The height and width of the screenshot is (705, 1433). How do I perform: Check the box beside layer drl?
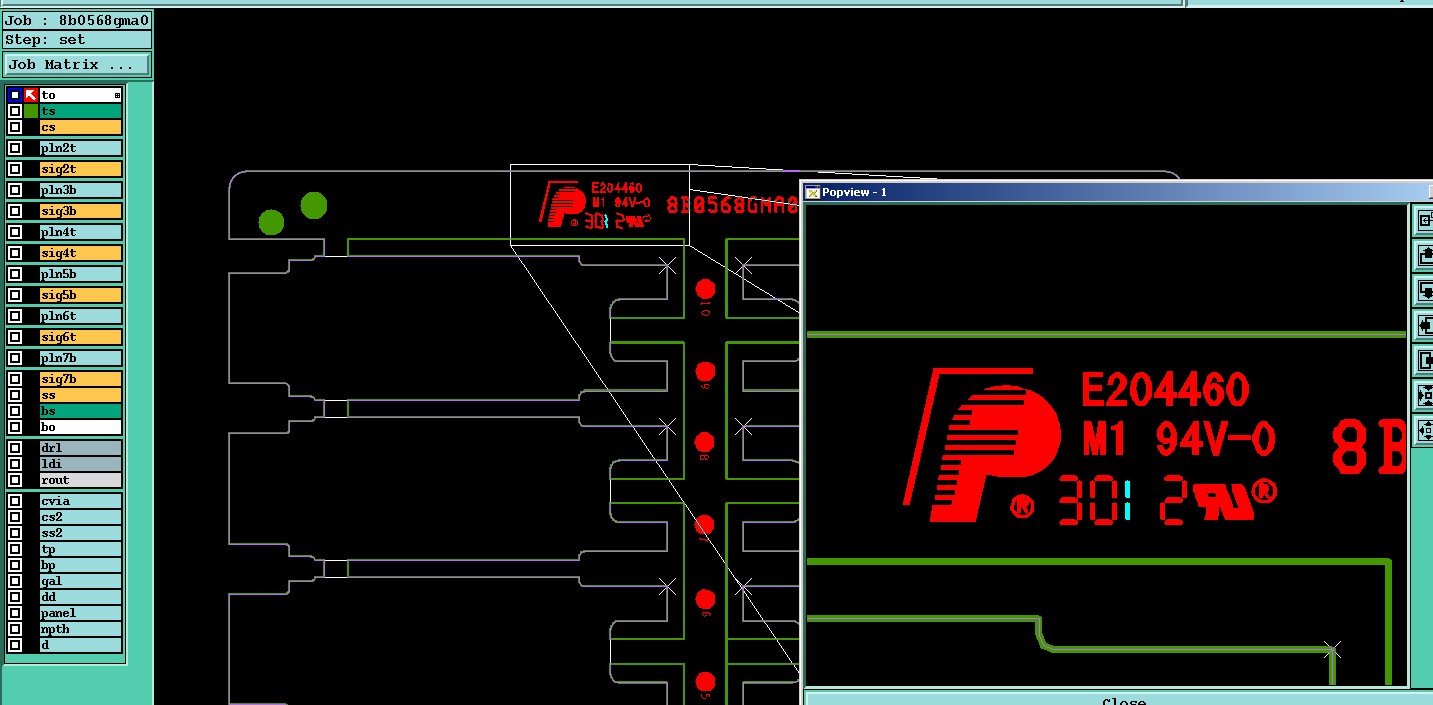[15, 448]
